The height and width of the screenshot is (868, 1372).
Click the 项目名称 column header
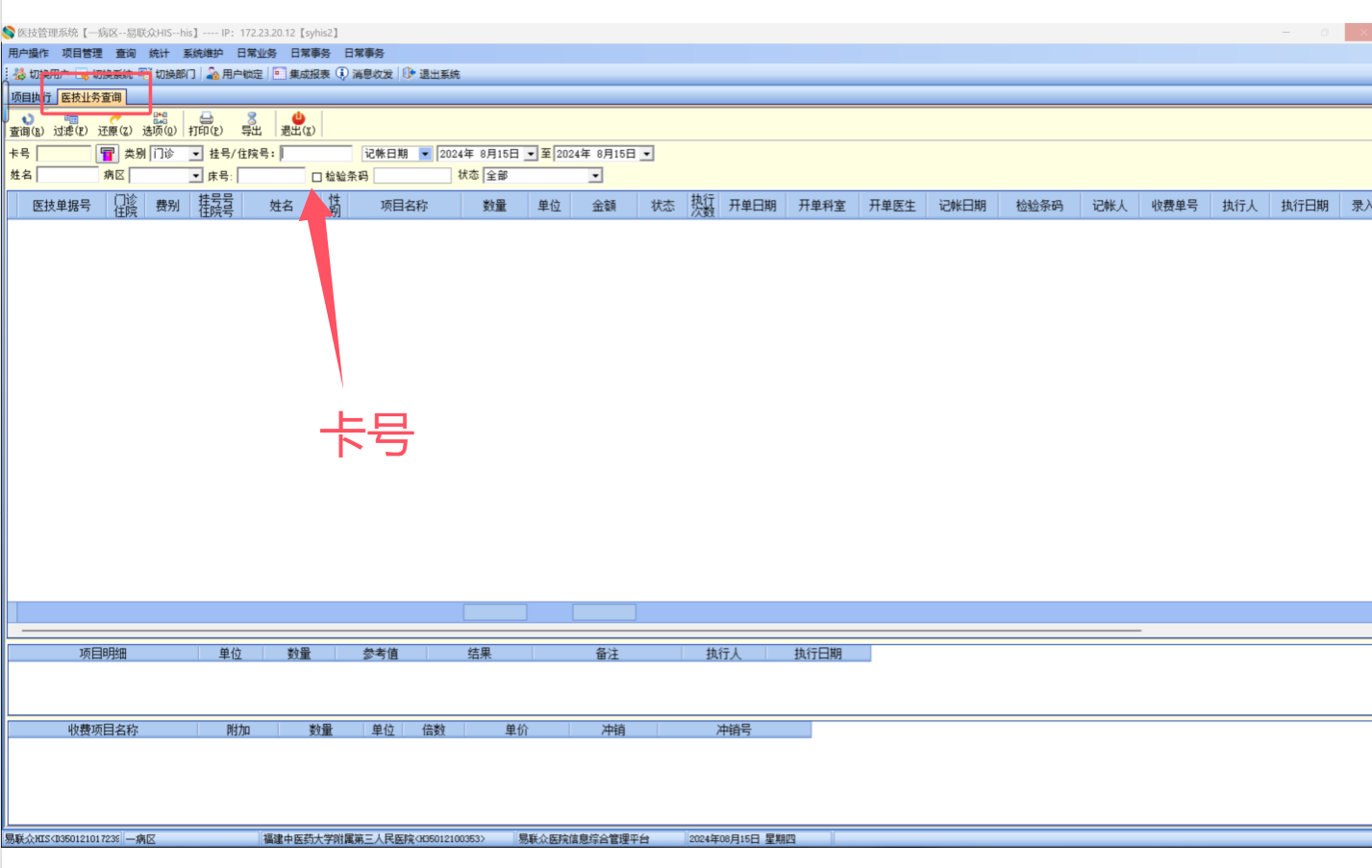click(x=404, y=206)
